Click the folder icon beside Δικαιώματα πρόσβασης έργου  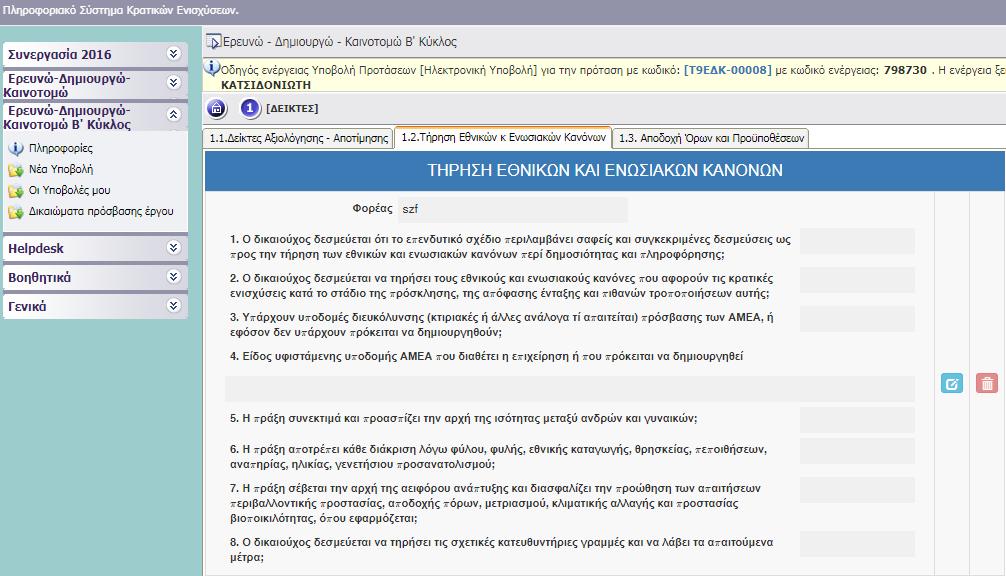(15, 212)
